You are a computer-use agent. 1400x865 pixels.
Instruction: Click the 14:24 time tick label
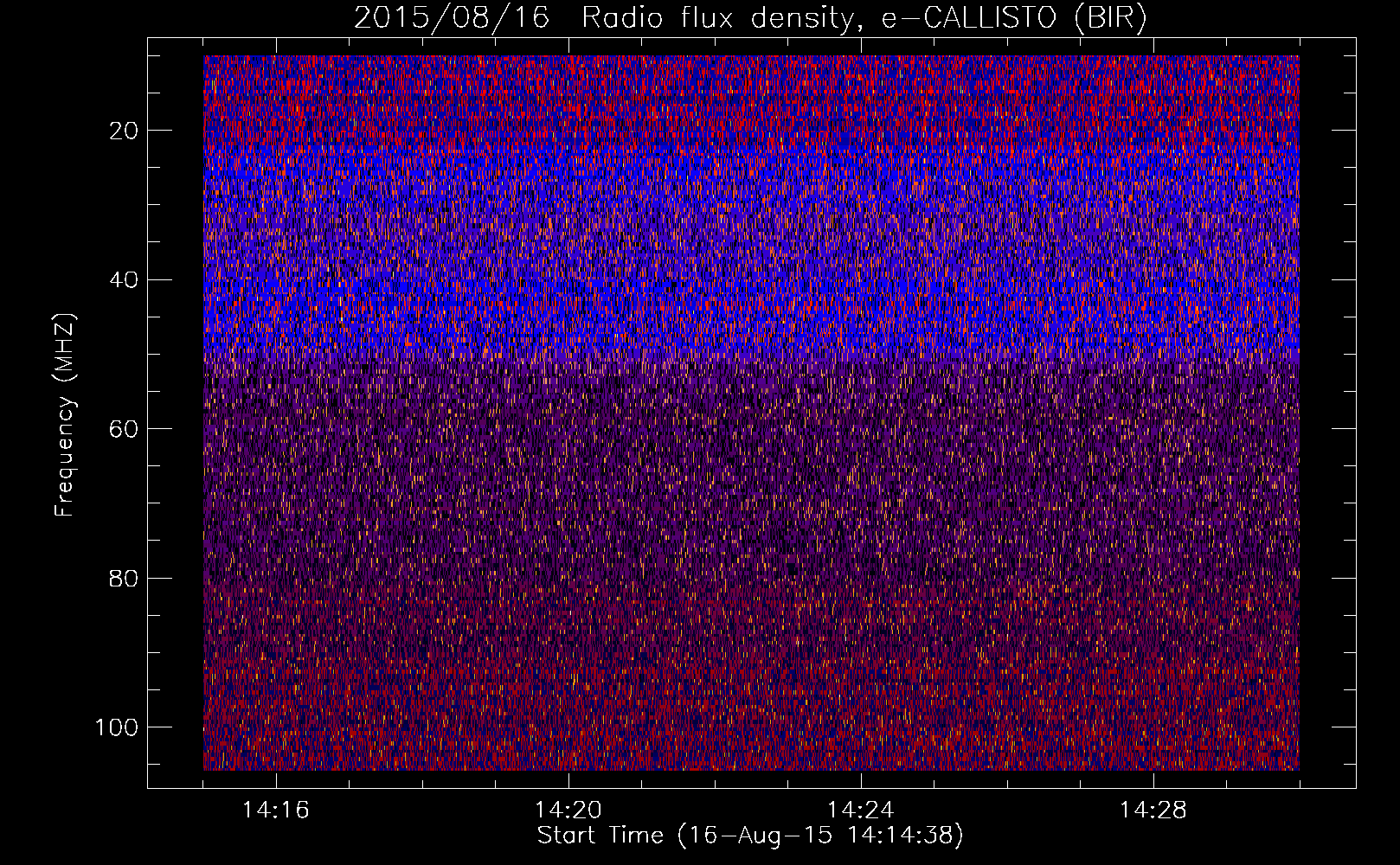click(861, 811)
